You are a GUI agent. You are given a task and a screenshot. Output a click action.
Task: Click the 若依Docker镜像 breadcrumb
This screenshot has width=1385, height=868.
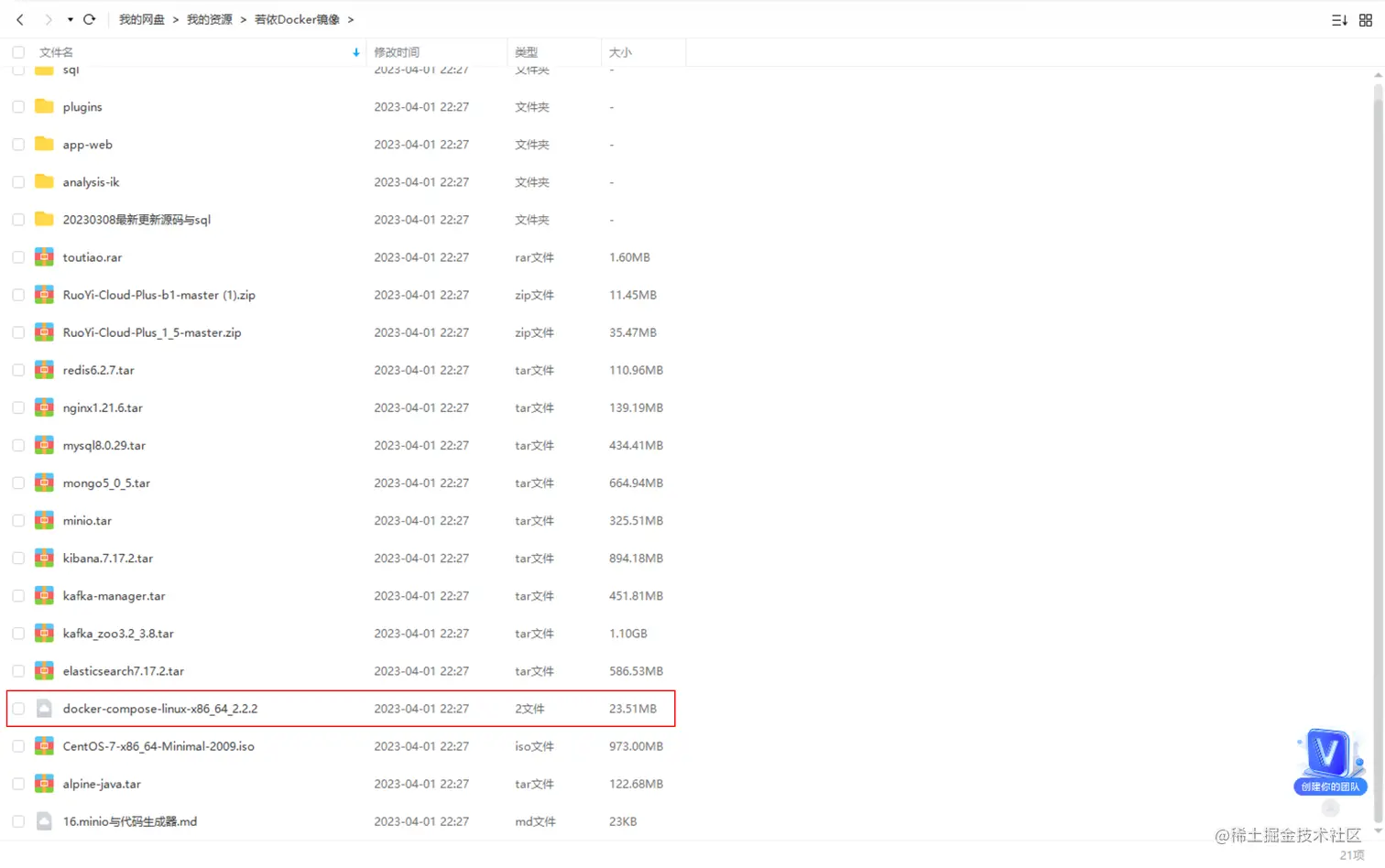(297, 19)
